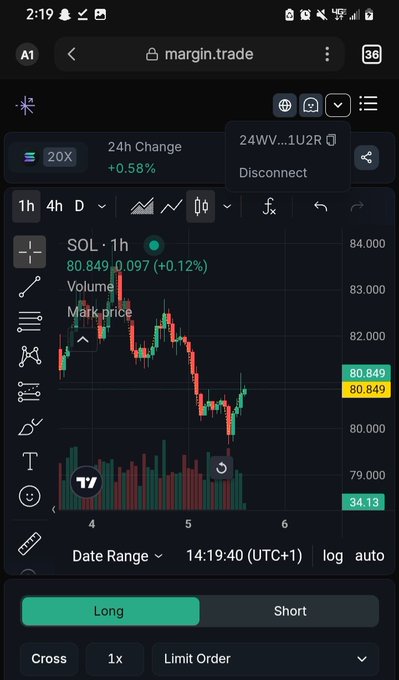Toggle auto scale

(370, 556)
